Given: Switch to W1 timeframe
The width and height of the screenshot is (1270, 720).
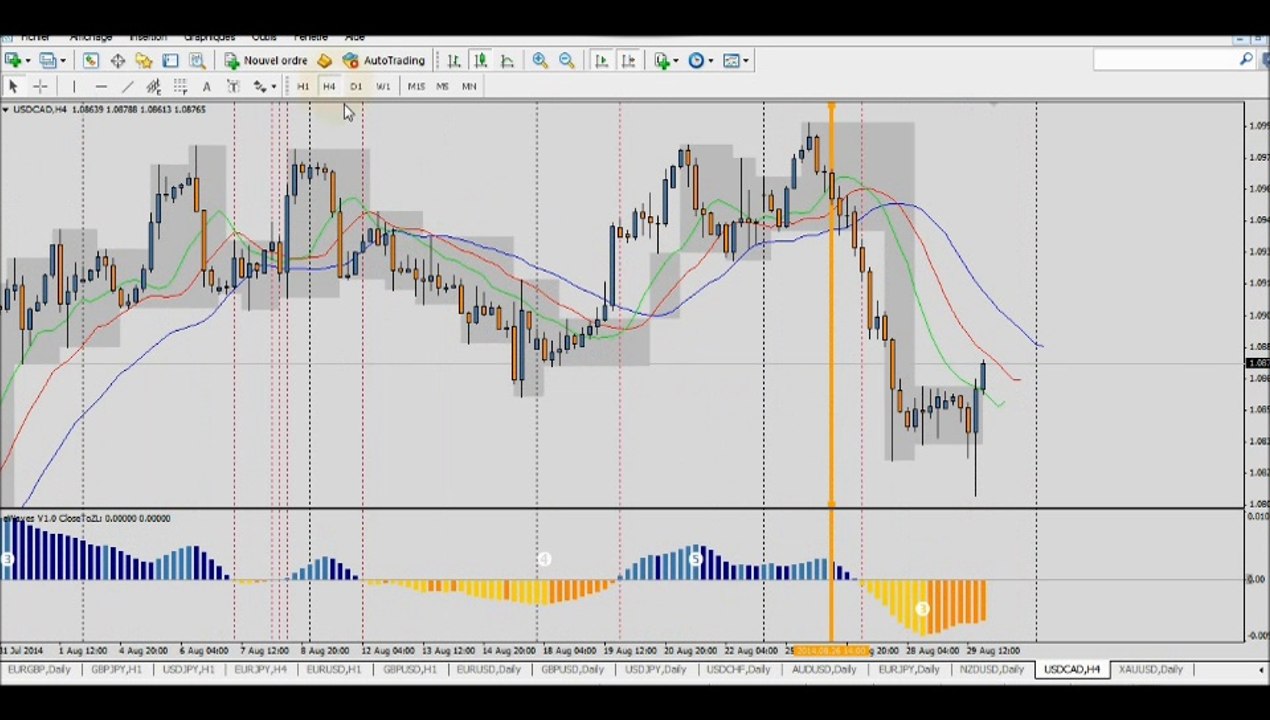Looking at the screenshot, I should (383, 87).
